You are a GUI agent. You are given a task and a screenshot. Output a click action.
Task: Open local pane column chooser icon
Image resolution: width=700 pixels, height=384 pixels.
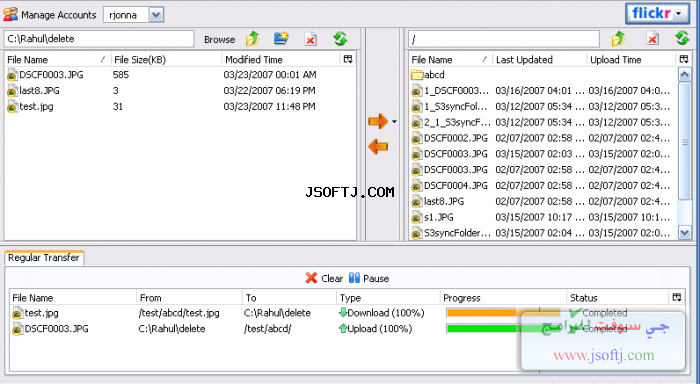[348, 59]
